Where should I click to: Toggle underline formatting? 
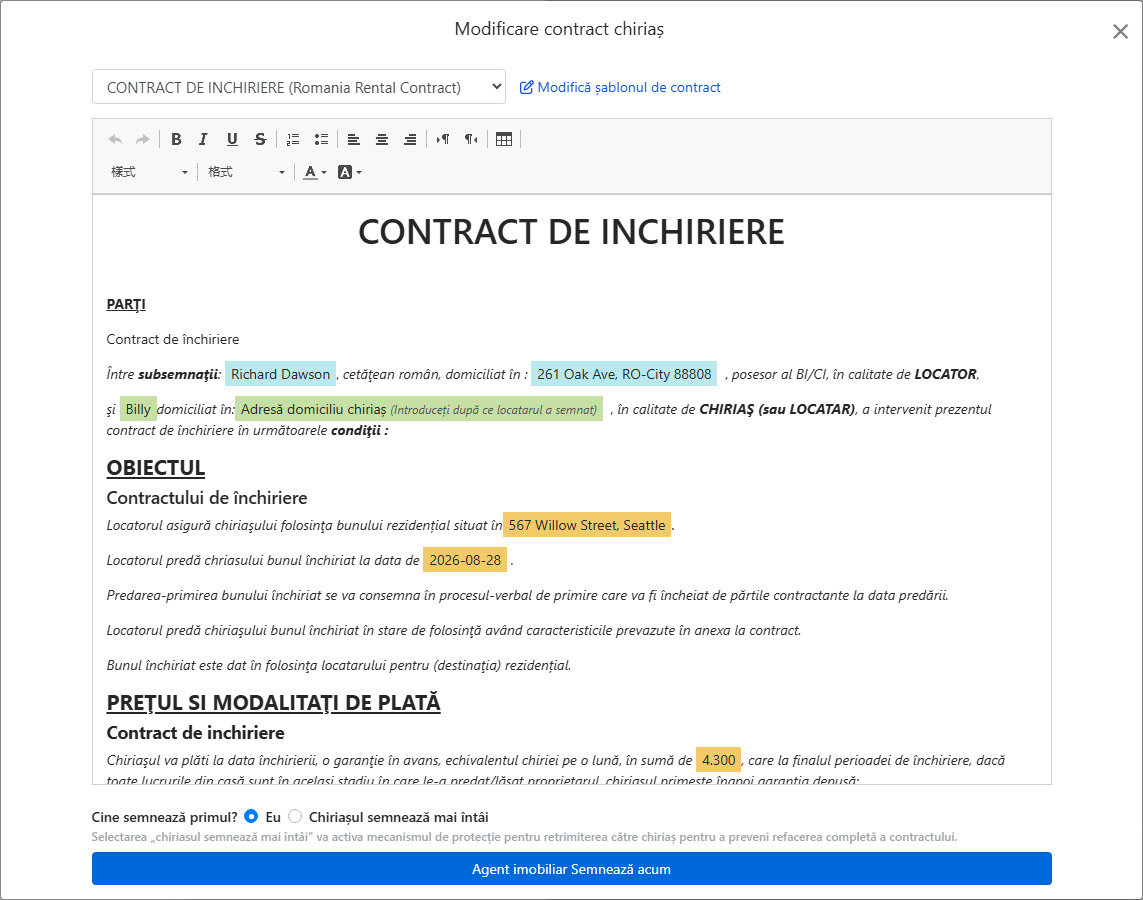tap(232, 139)
